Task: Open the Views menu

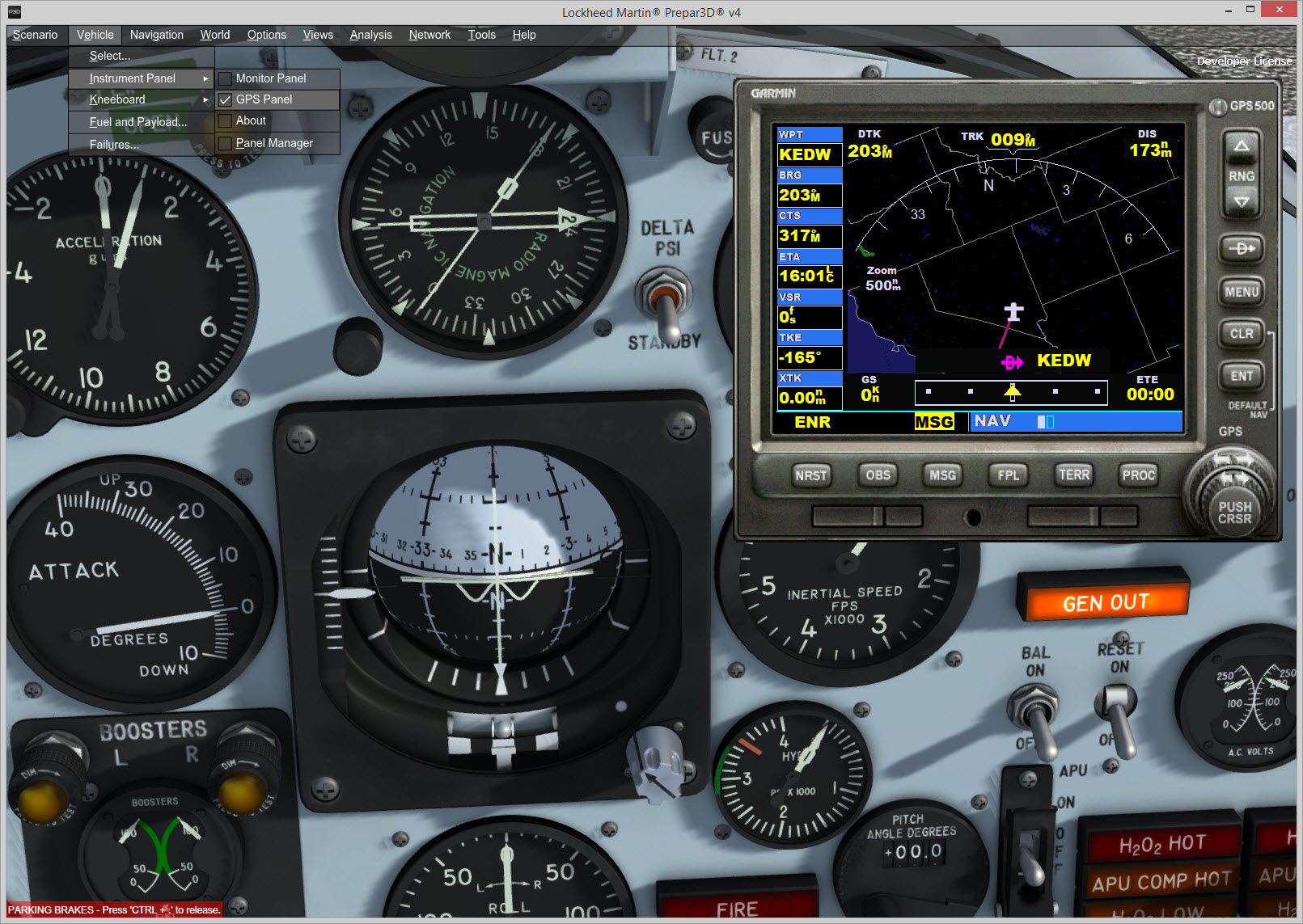Action: [318, 35]
